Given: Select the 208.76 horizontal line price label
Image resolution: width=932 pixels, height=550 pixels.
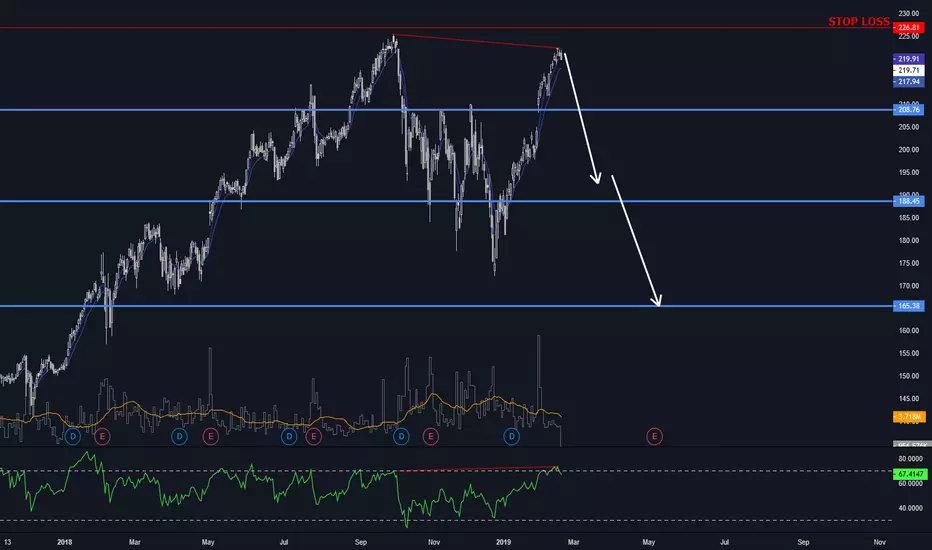Looking at the screenshot, I should 909,109.
